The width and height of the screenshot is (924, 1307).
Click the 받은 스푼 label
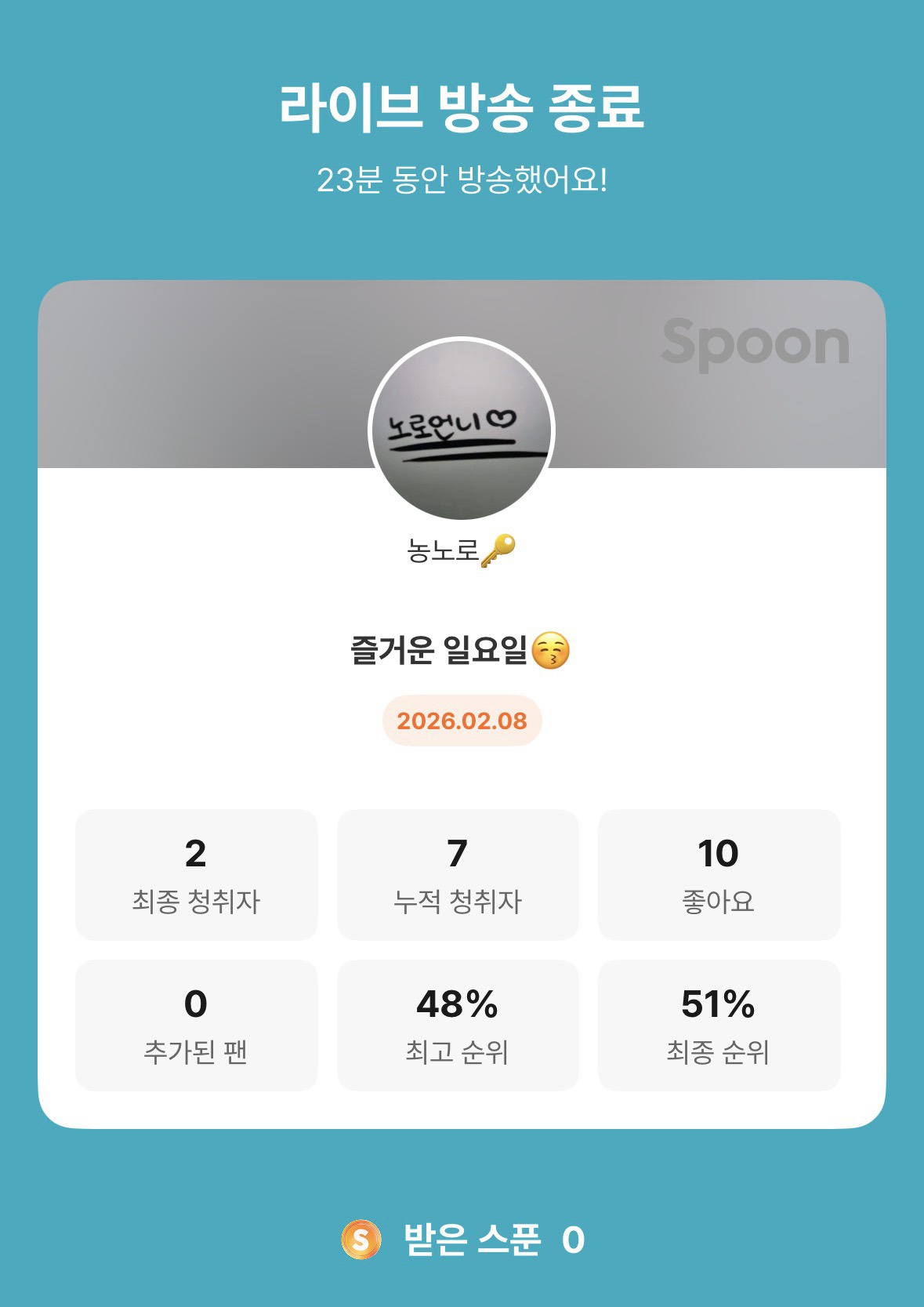pos(472,1240)
